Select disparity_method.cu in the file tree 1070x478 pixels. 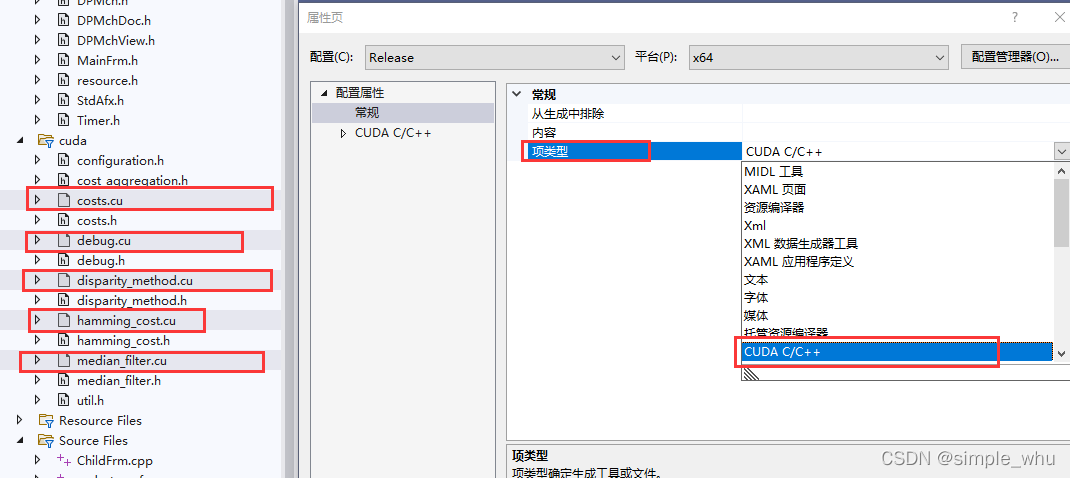click(134, 280)
